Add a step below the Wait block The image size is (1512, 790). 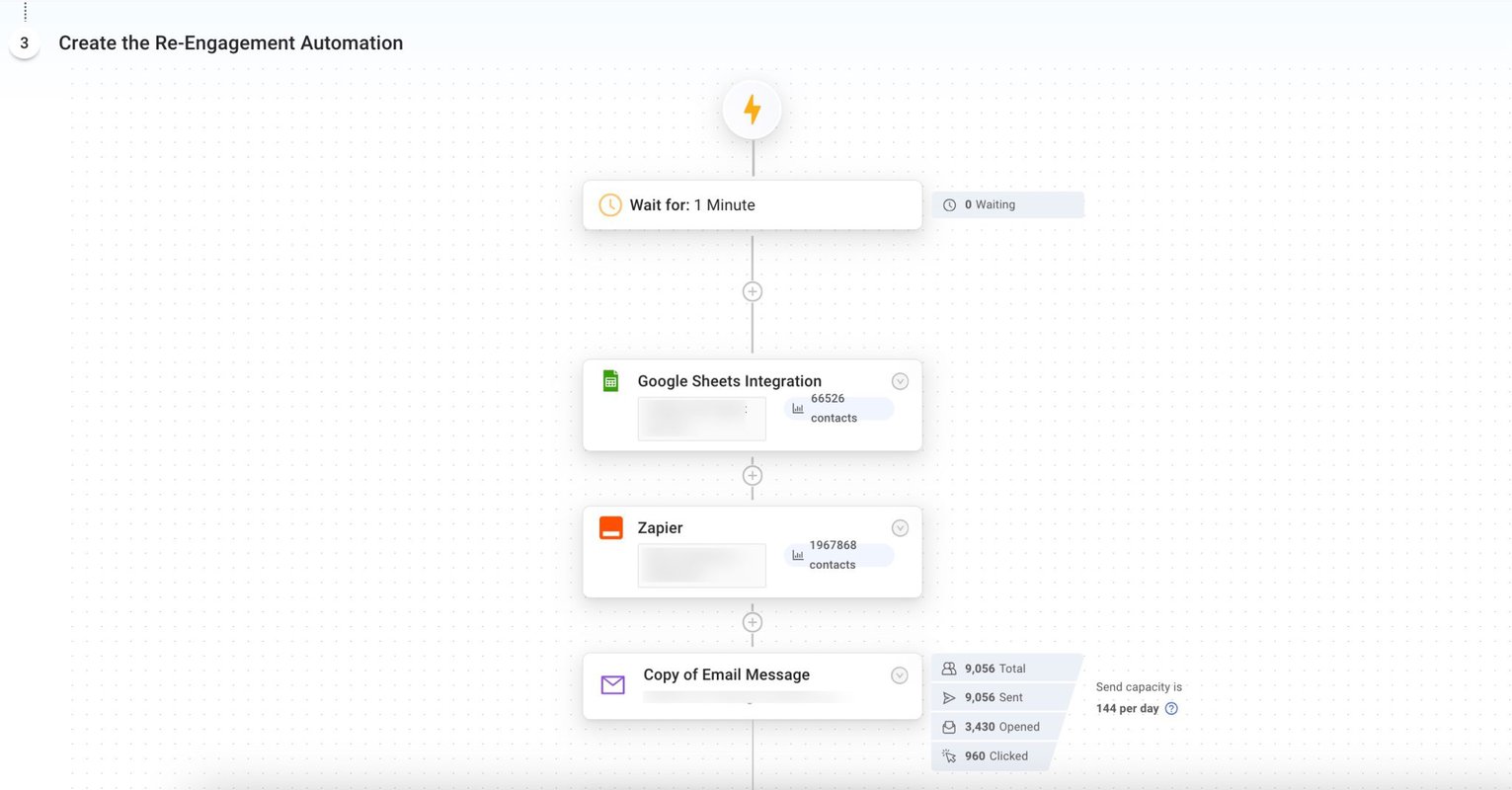coord(753,291)
